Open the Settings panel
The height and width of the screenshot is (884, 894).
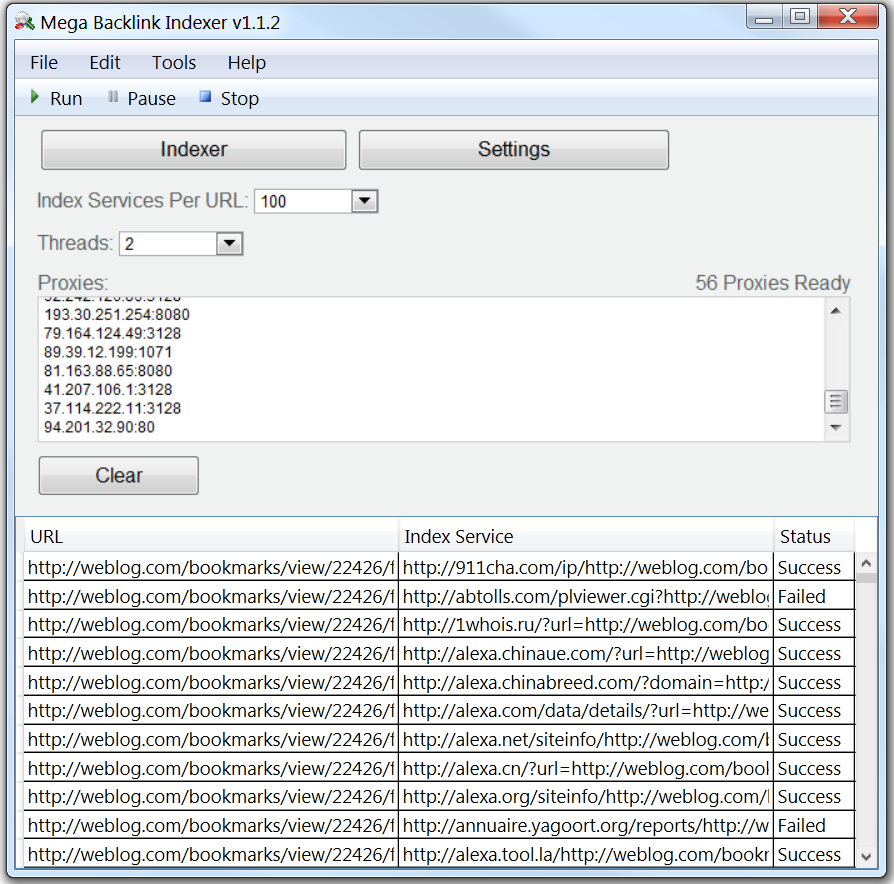click(x=513, y=149)
